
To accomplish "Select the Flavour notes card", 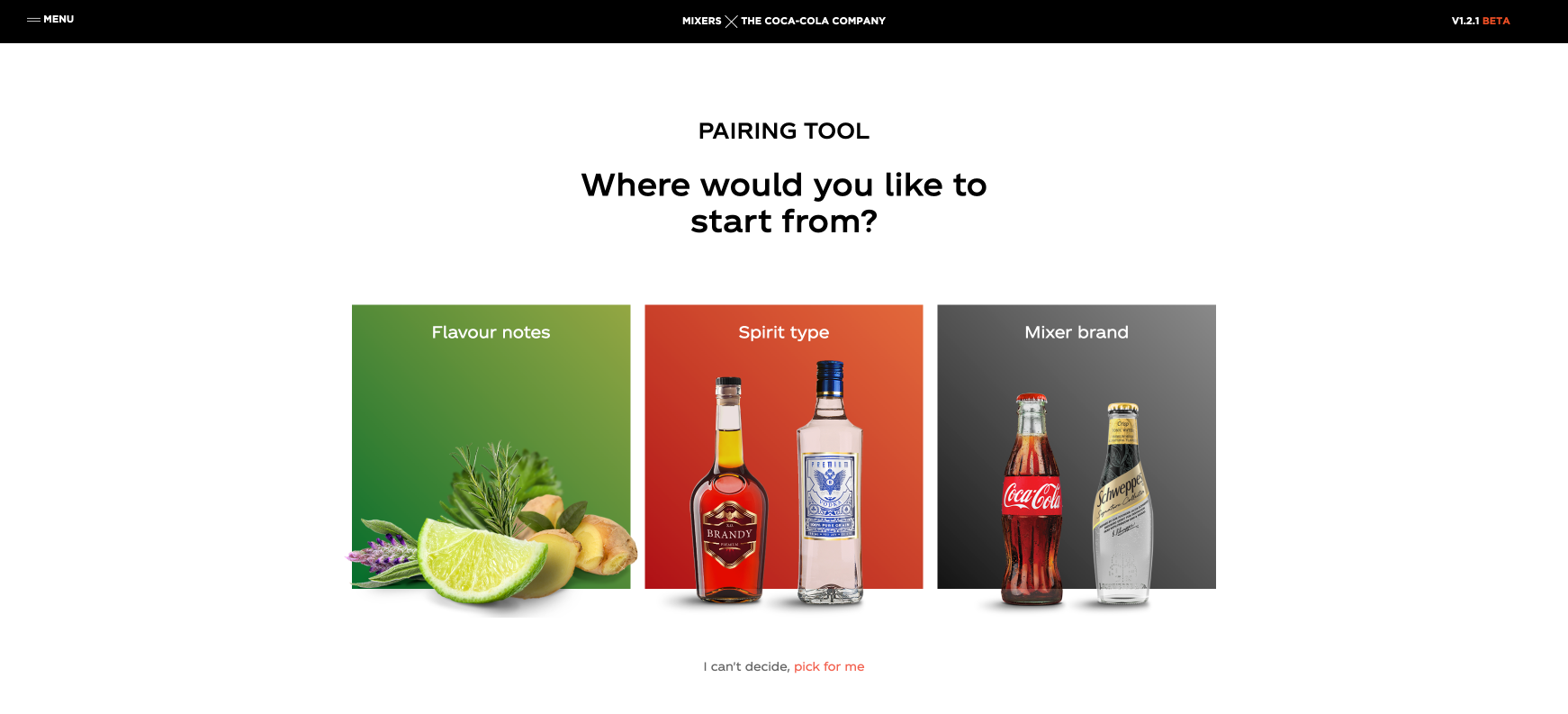I will point(491,447).
